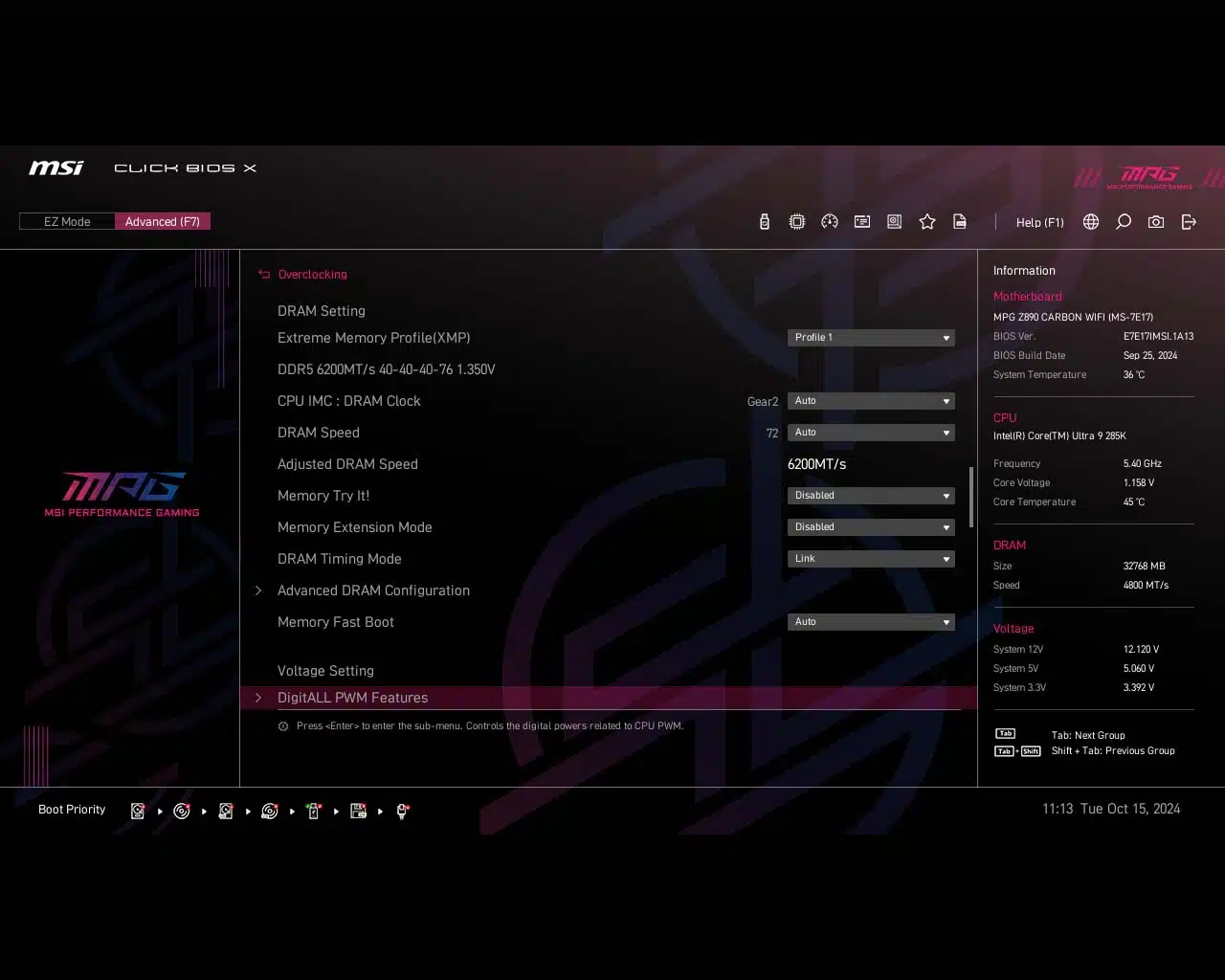The height and width of the screenshot is (980, 1225).
Task: Open the DRAM Speed Auto dropdown
Action: (x=871, y=433)
